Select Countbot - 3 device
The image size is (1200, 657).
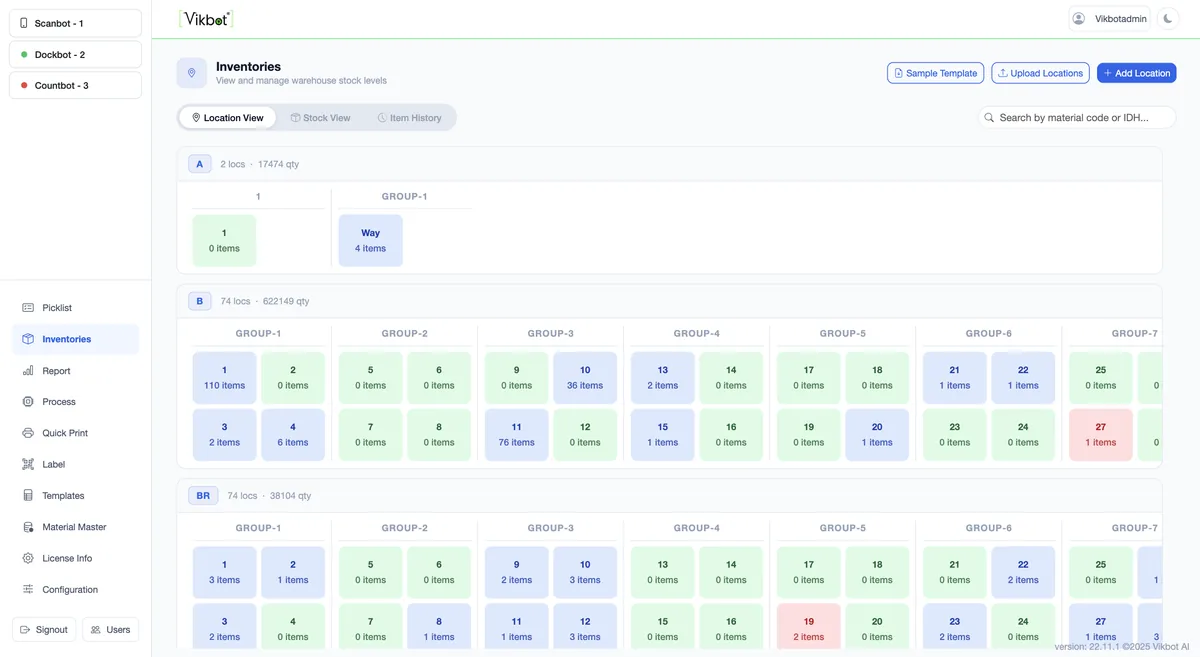pyautogui.click(x=75, y=85)
